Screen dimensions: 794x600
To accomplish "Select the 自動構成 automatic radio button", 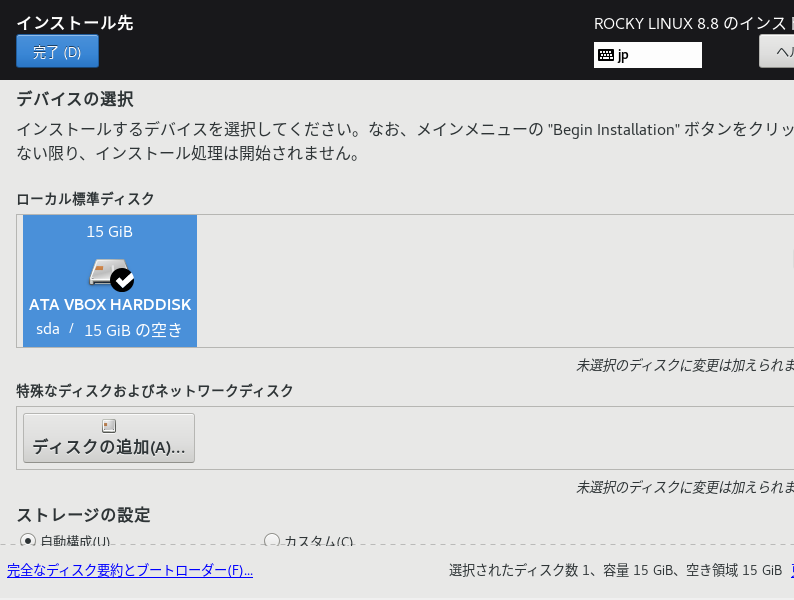I will [x=28, y=540].
